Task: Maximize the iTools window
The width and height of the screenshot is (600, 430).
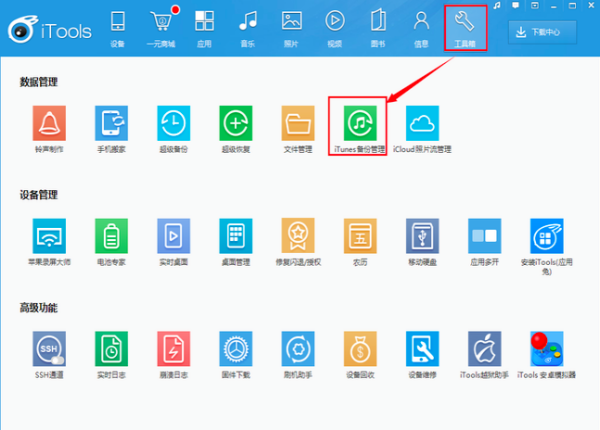Action: click(x=572, y=6)
